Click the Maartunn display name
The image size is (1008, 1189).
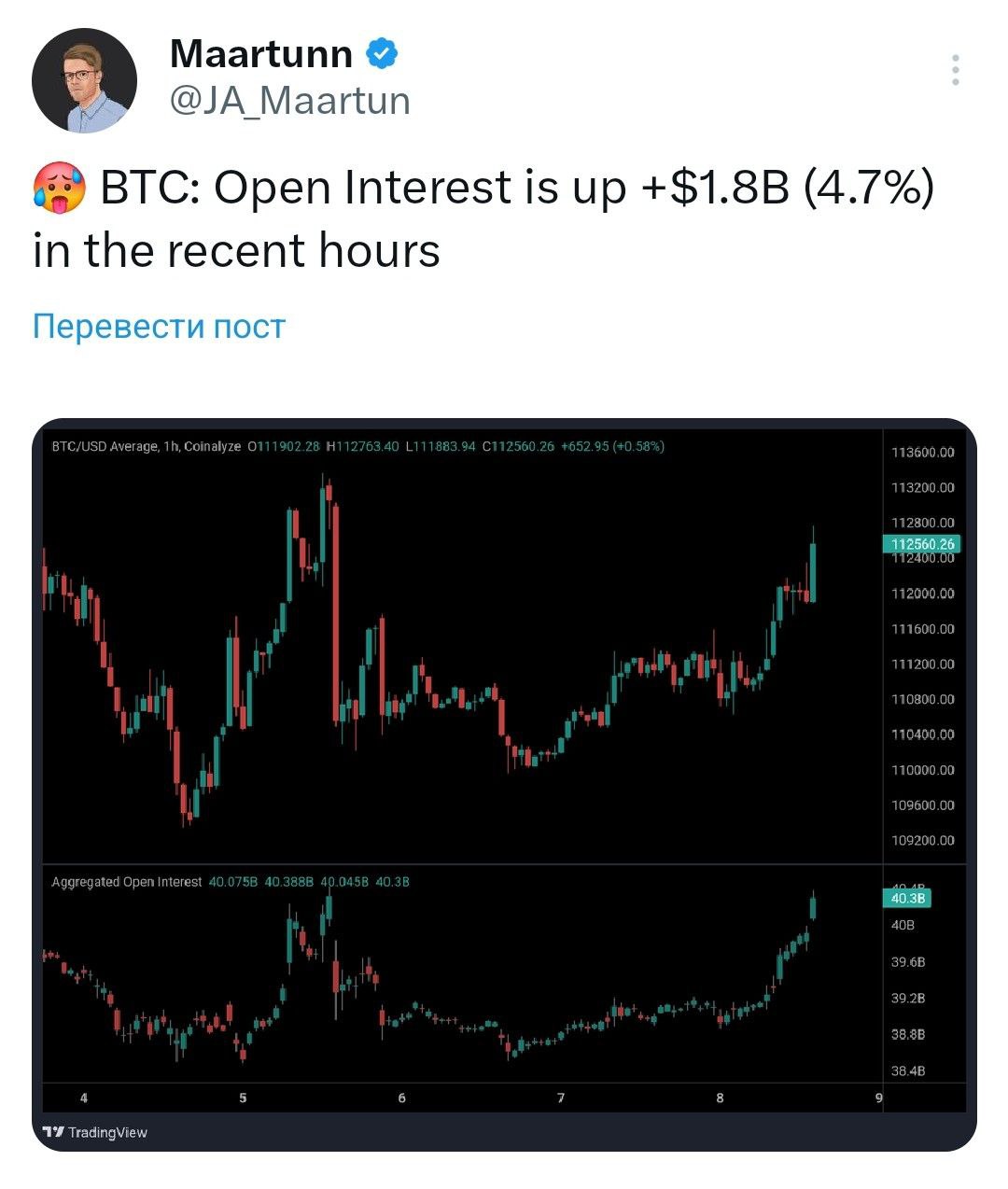(261, 54)
